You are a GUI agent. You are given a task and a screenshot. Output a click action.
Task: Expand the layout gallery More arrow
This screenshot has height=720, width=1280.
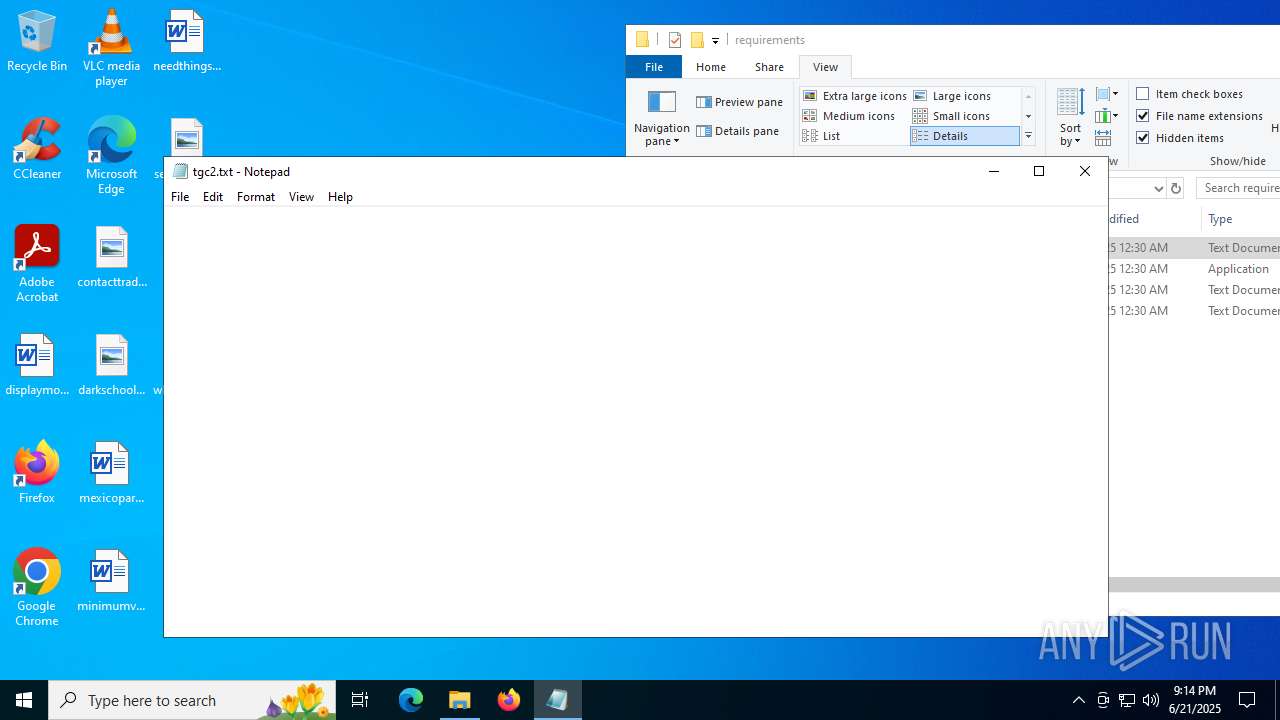(x=1028, y=136)
